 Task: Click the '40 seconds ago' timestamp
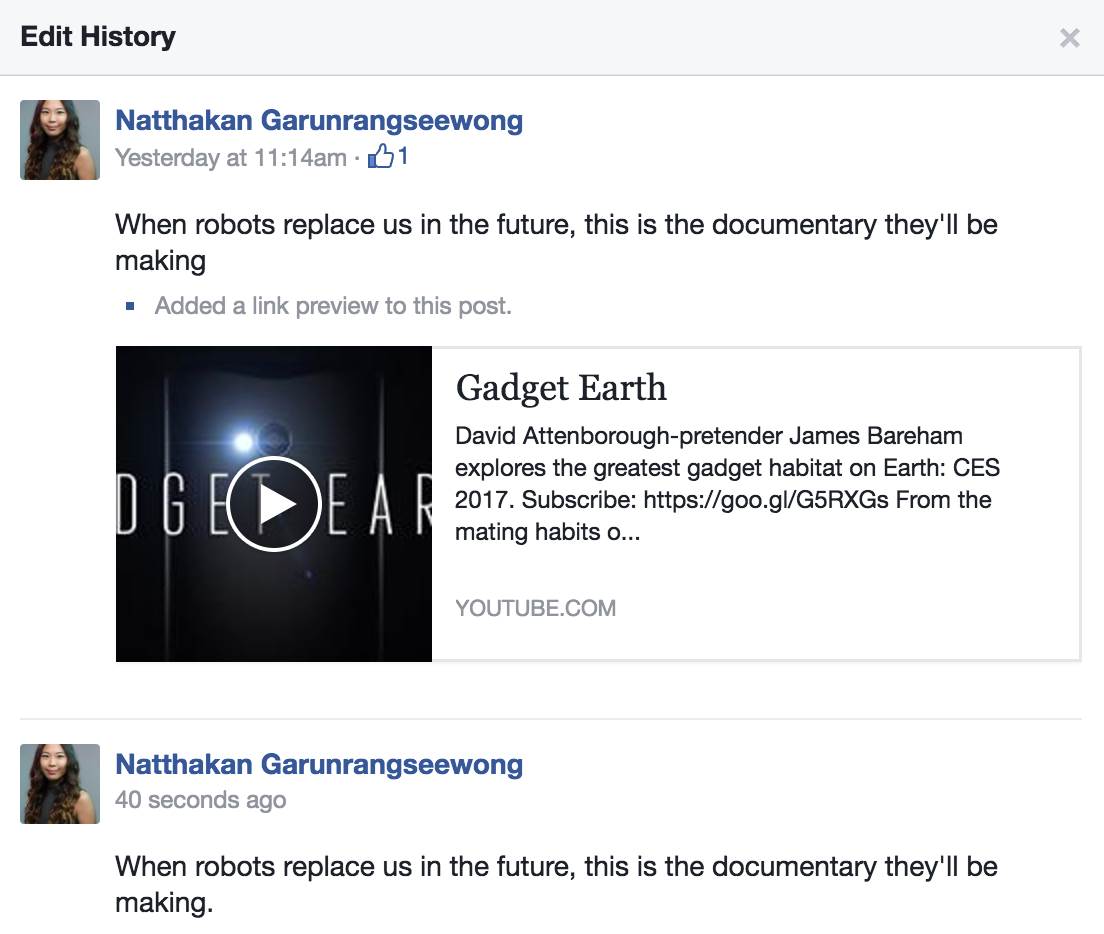200,800
